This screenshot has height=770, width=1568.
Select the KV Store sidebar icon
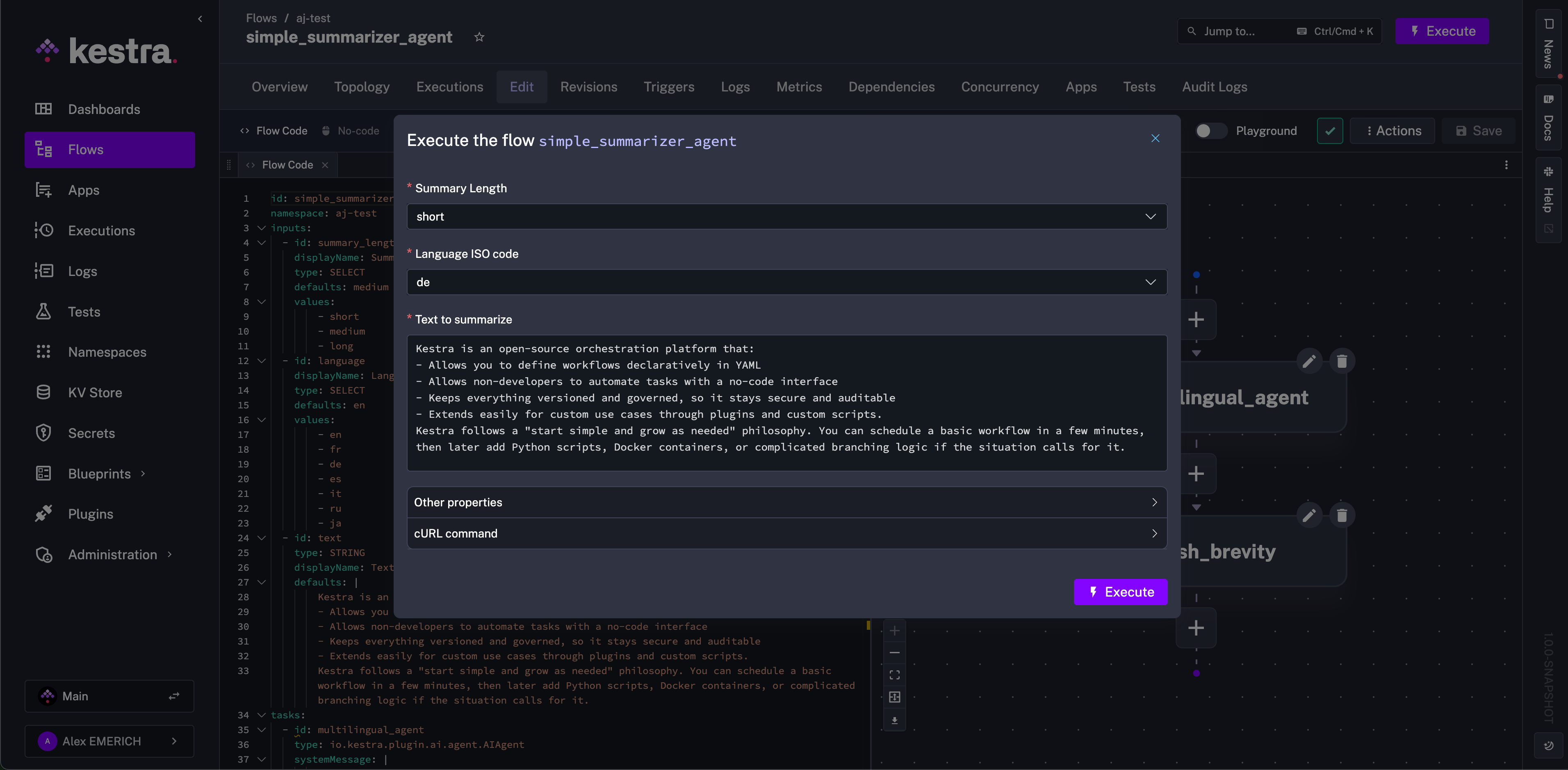click(44, 392)
